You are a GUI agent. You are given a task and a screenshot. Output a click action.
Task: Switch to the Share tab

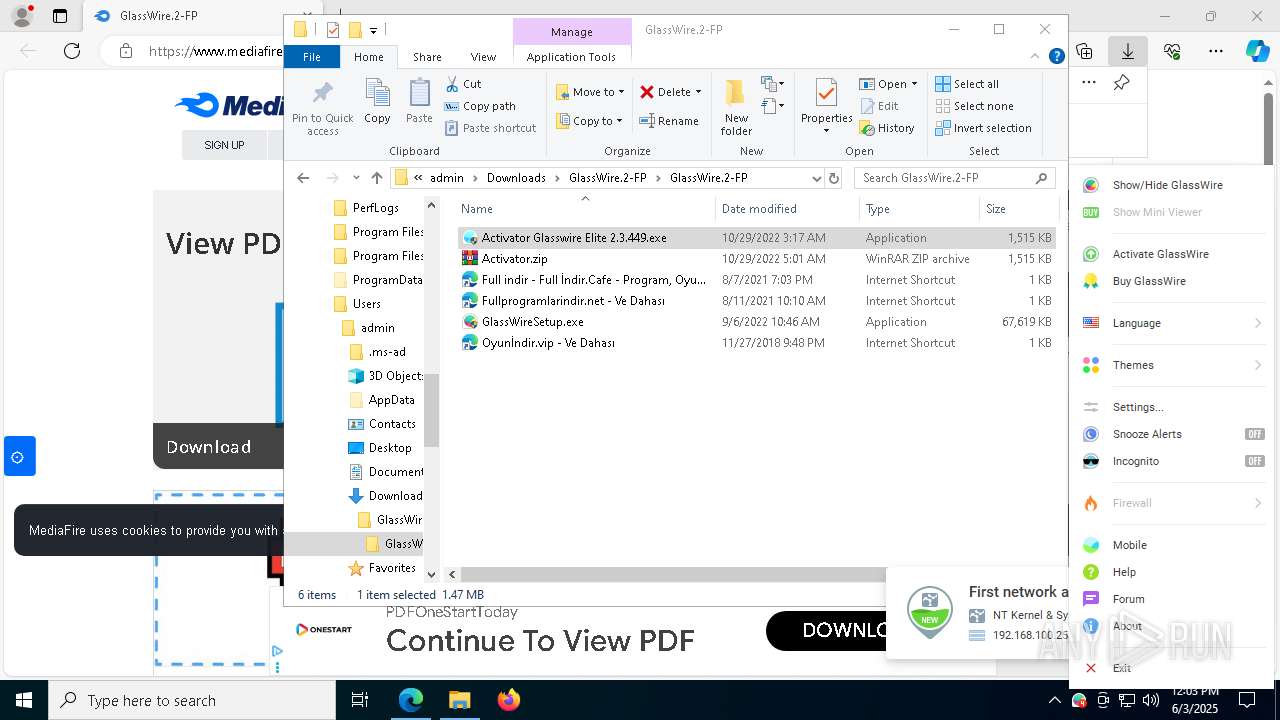(427, 57)
